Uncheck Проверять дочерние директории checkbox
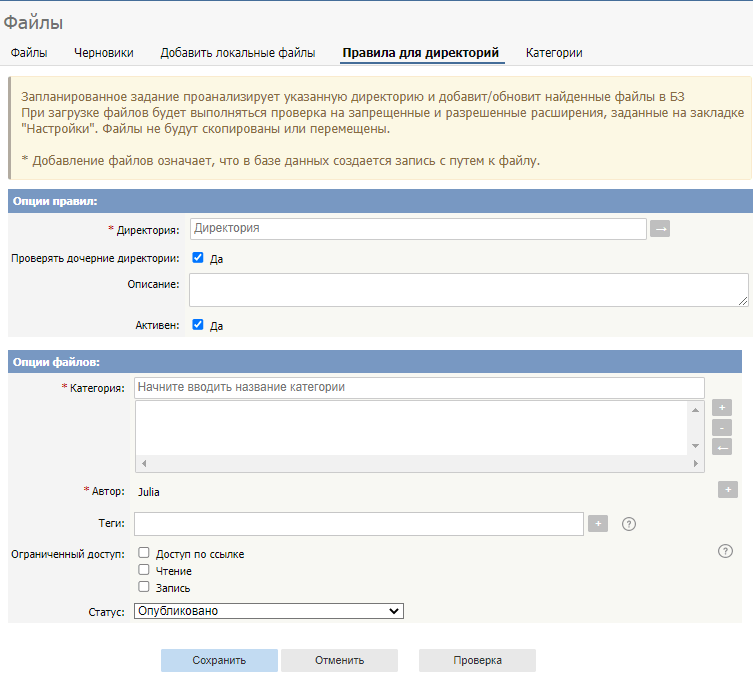This screenshot has height=682, width=753. (198, 257)
